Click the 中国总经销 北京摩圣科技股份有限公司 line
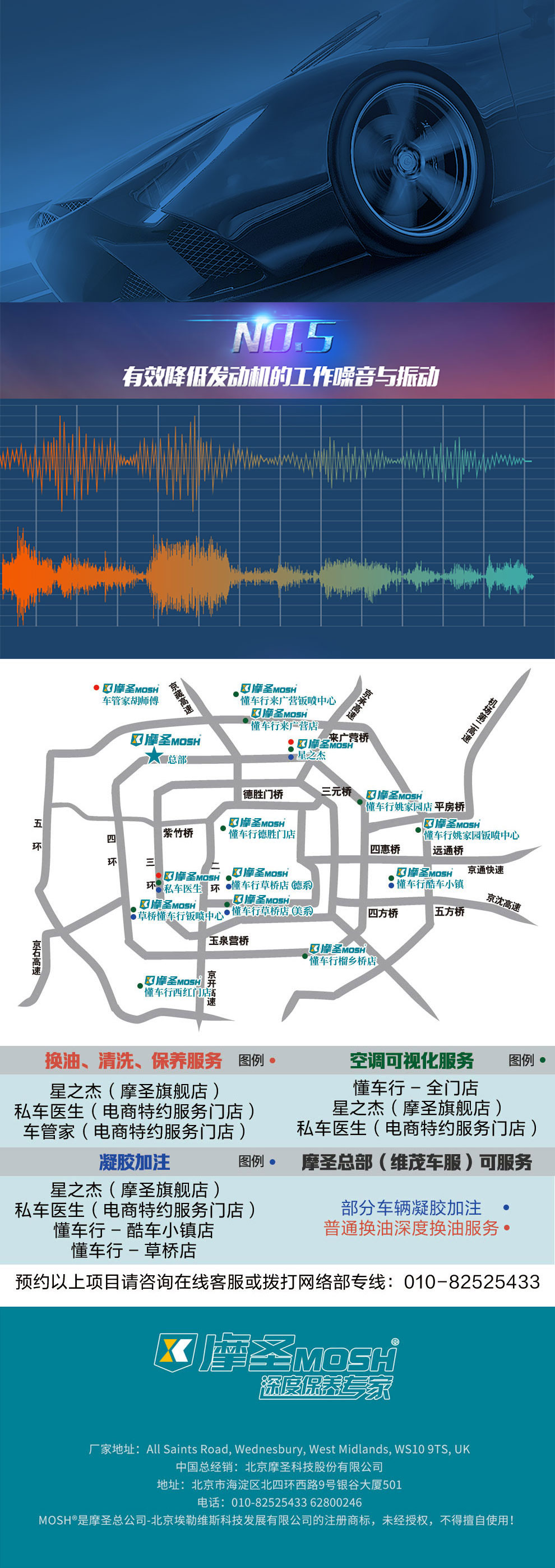The height and width of the screenshot is (1568, 555). pyautogui.click(x=279, y=1466)
